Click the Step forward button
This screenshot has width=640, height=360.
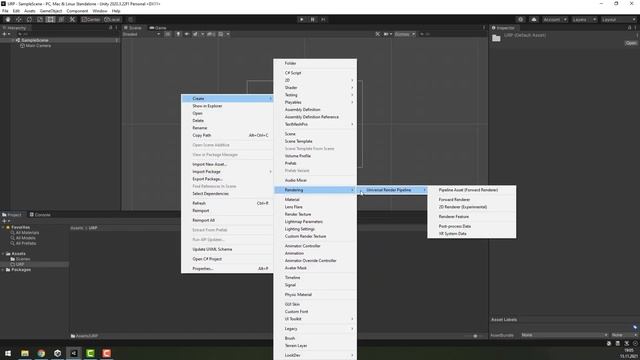coord(323,20)
